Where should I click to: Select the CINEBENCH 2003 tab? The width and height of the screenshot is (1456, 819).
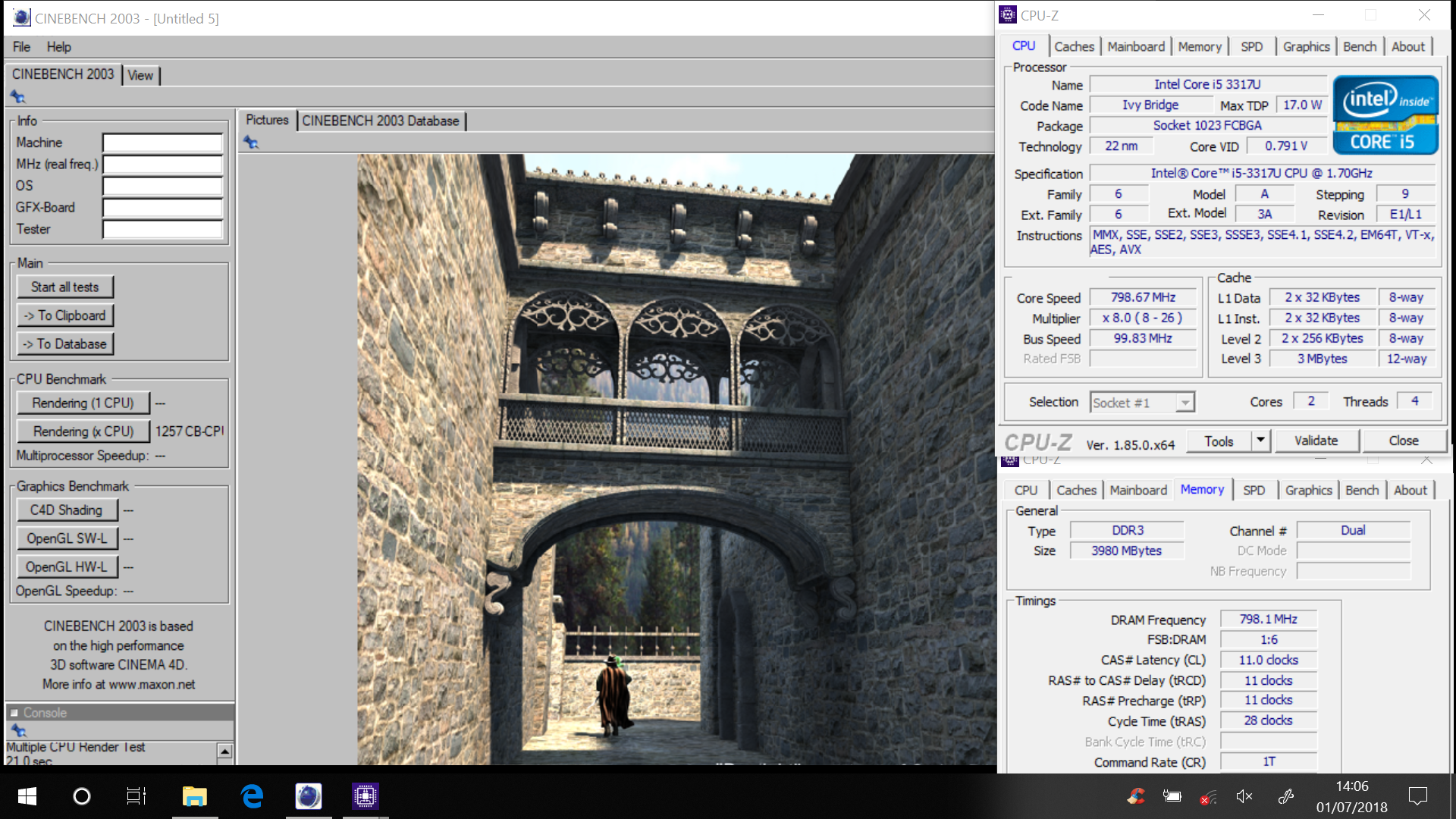pos(63,74)
